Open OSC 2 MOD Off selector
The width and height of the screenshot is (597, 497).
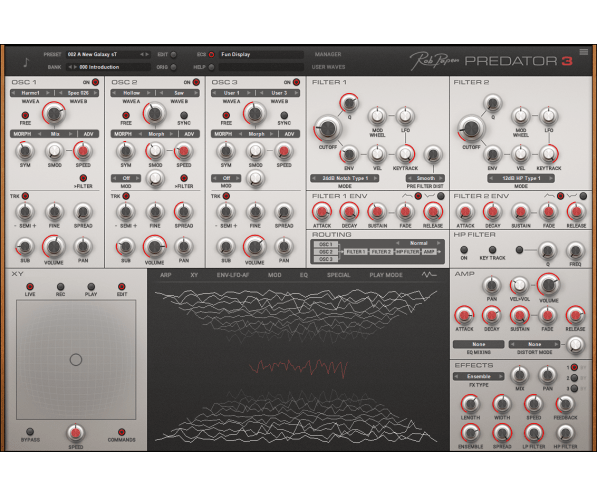[126, 178]
